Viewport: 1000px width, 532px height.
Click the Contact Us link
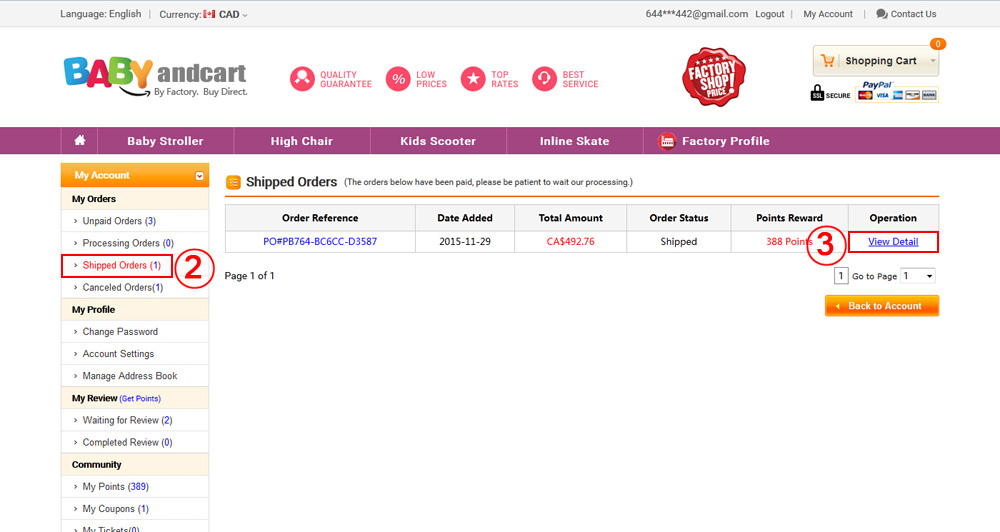pos(913,14)
